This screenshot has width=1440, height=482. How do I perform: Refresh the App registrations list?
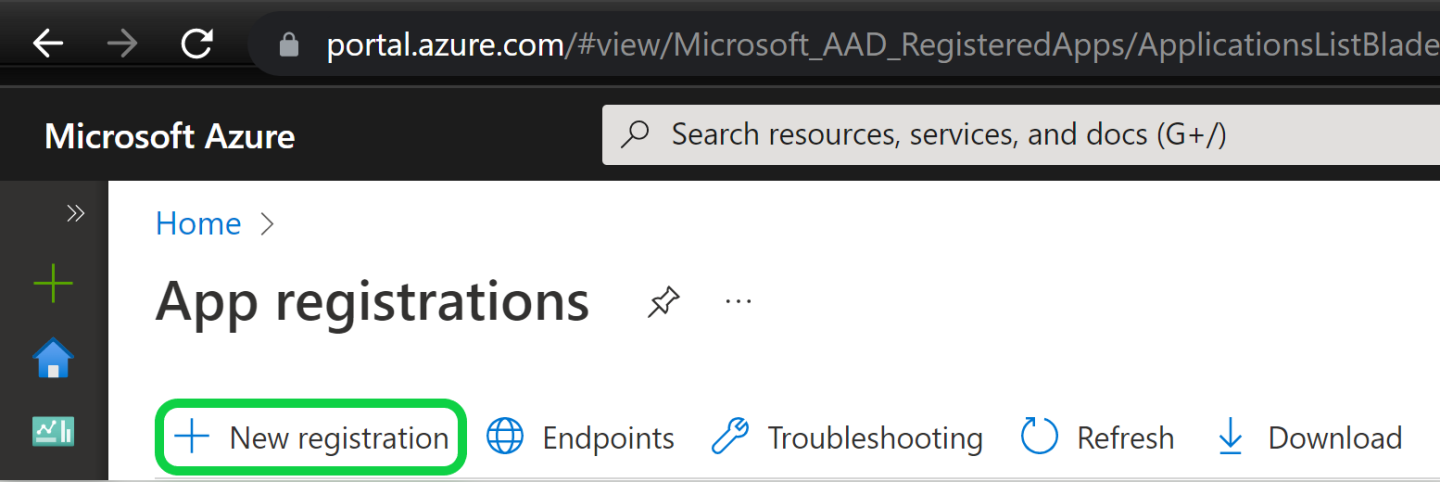coord(1097,437)
